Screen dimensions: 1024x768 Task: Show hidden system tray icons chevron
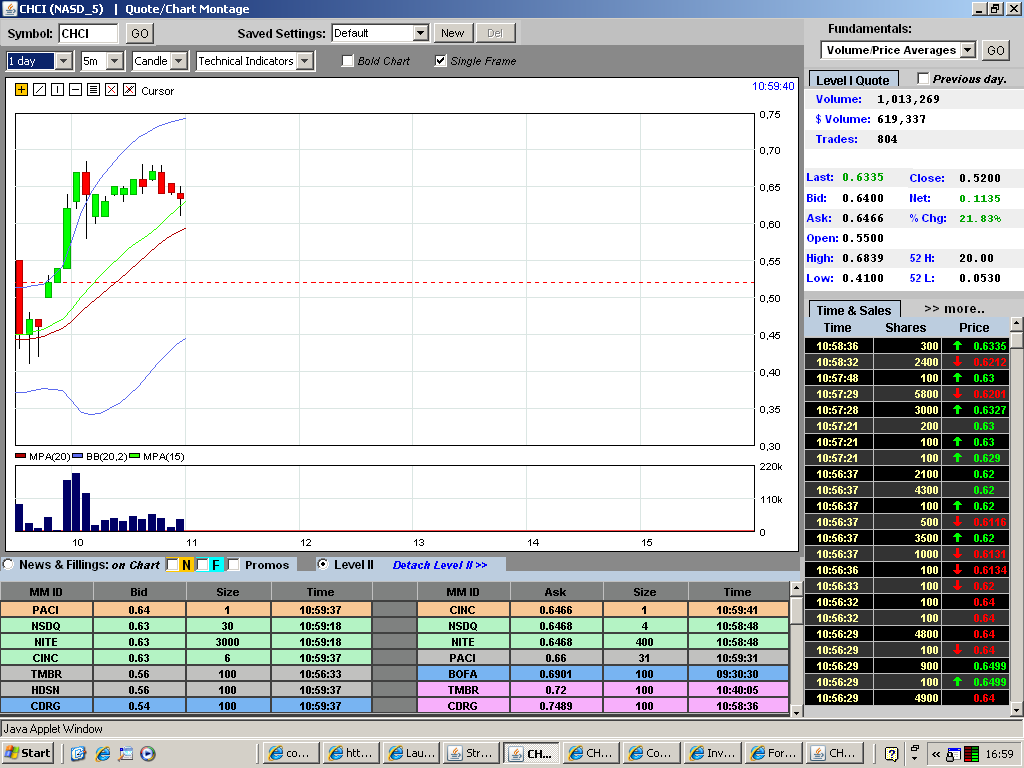tap(935, 754)
